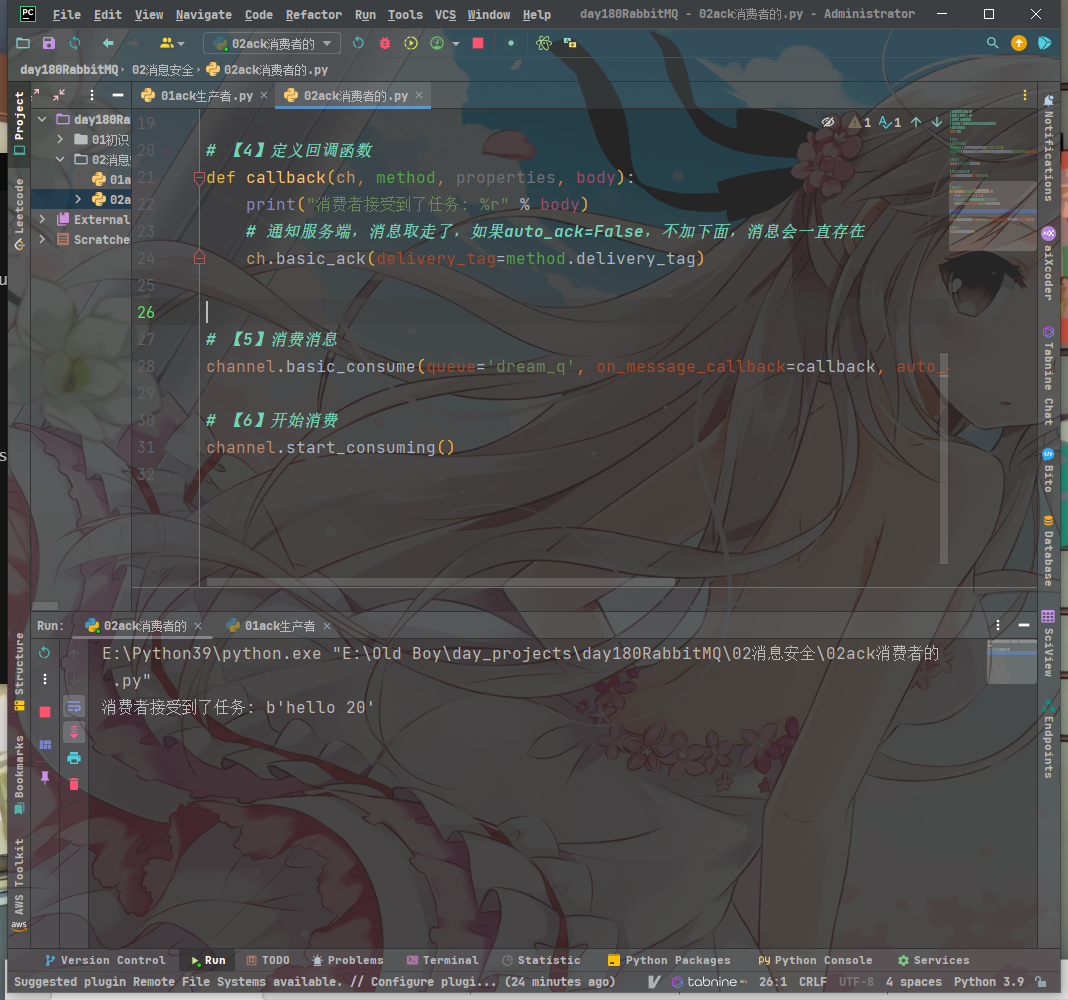Open the editor tabs more options menu
Viewport: 1068px width, 1000px height.
pyautogui.click(x=1024, y=95)
